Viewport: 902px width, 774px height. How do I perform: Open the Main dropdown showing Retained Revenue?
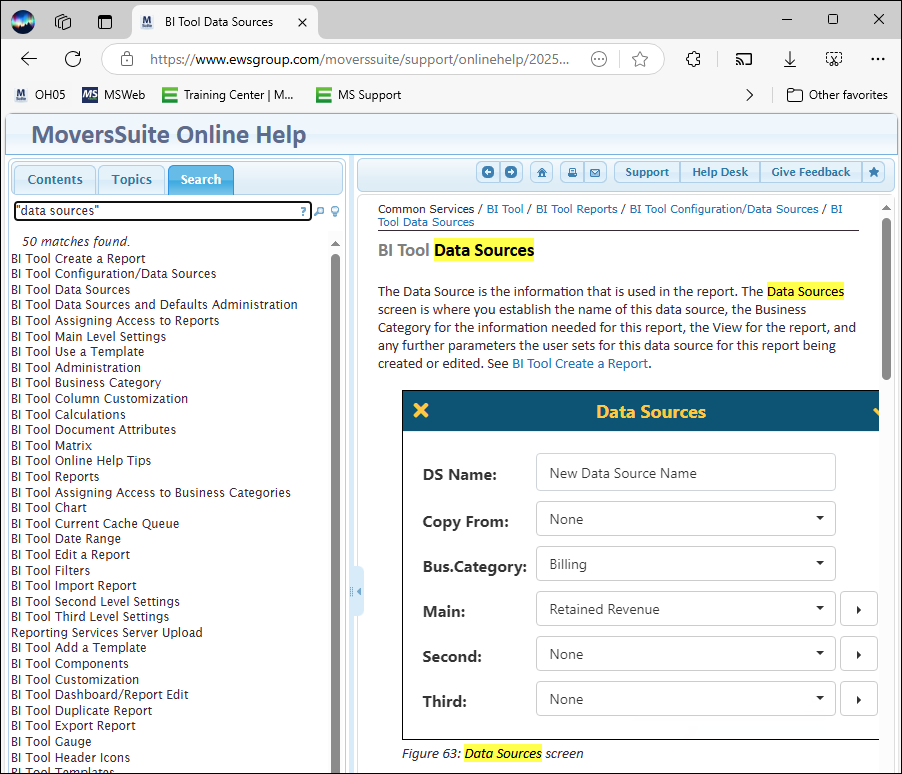click(x=685, y=609)
